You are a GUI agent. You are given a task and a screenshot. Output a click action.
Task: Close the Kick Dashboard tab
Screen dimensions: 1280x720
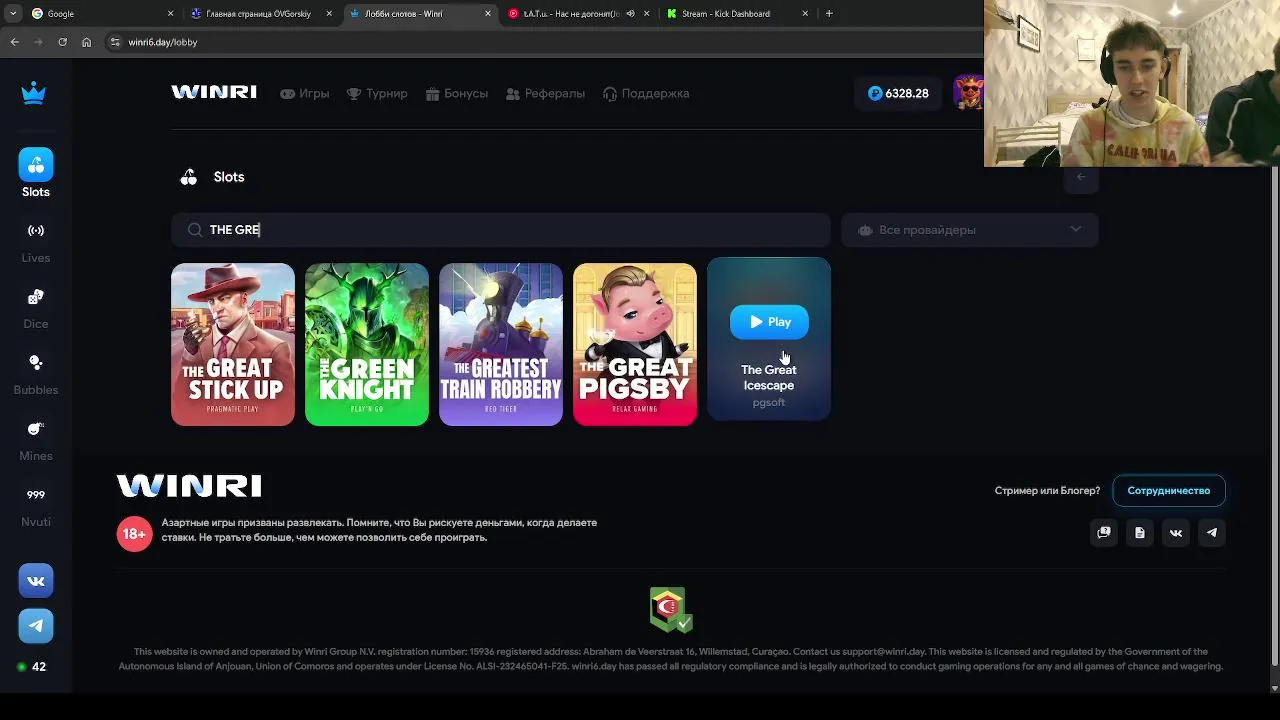pos(806,14)
